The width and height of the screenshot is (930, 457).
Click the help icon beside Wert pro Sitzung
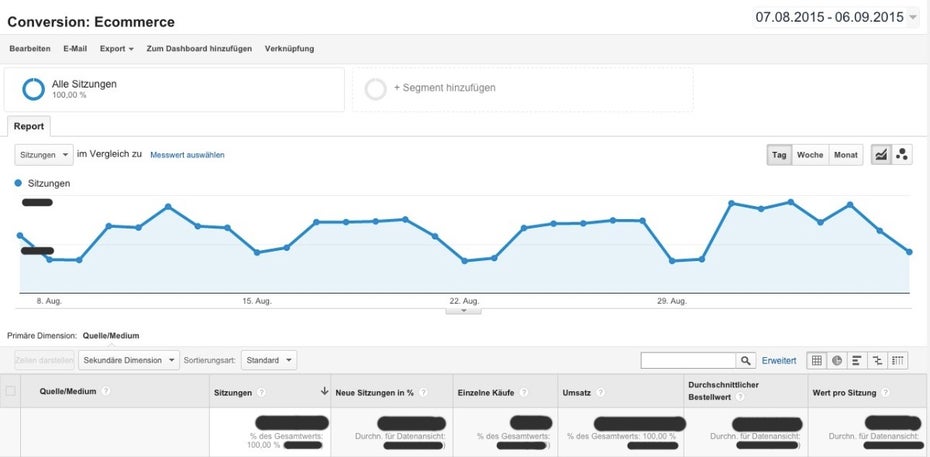tap(886, 393)
